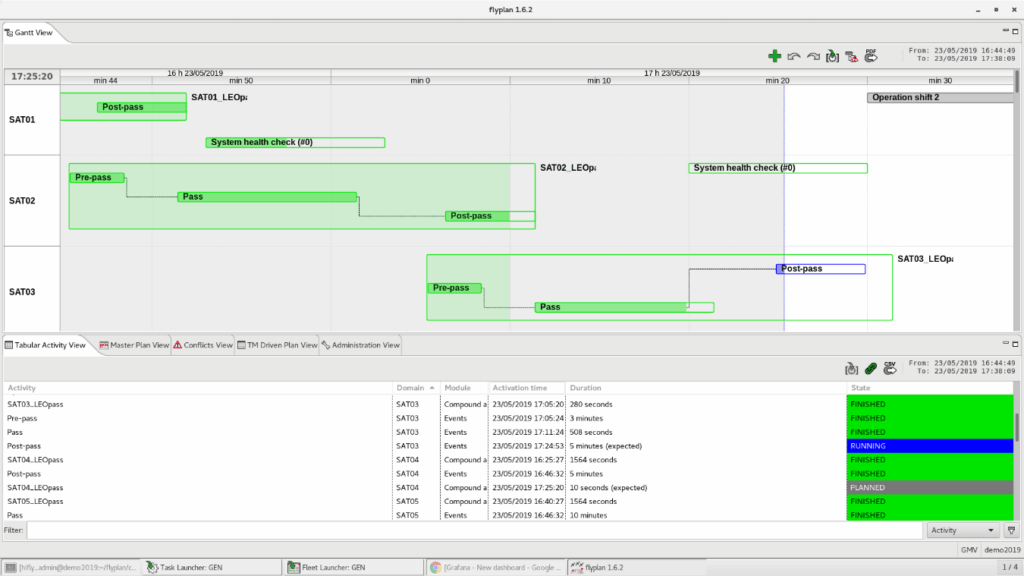This screenshot has width=1024, height=576.
Task: Click the Activation time column header
Action: tap(526, 388)
